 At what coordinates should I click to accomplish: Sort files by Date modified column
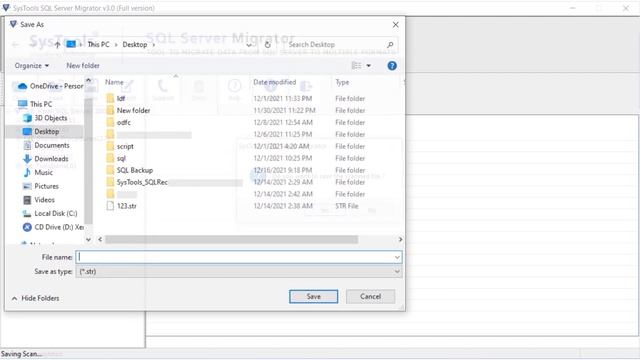click(274, 82)
